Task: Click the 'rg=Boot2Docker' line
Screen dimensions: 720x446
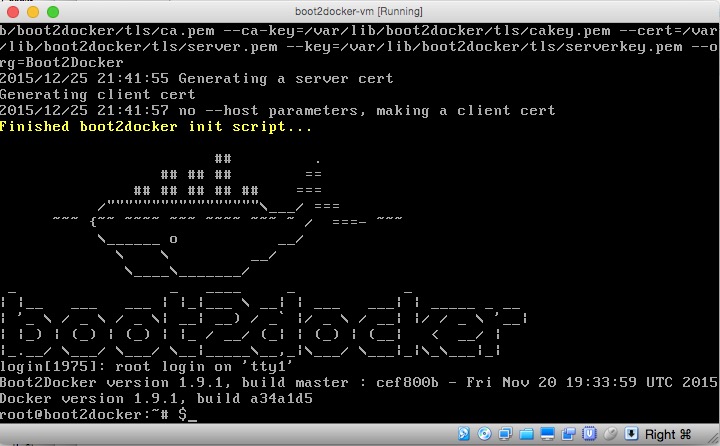Action: point(62,62)
